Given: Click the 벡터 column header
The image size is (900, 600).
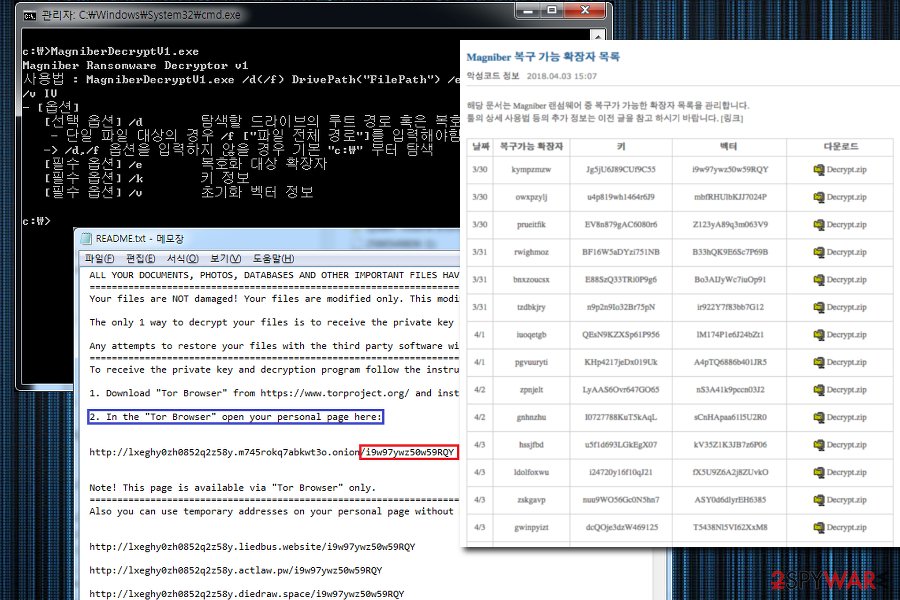Looking at the screenshot, I should pyautogui.click(x=728, y=146).
